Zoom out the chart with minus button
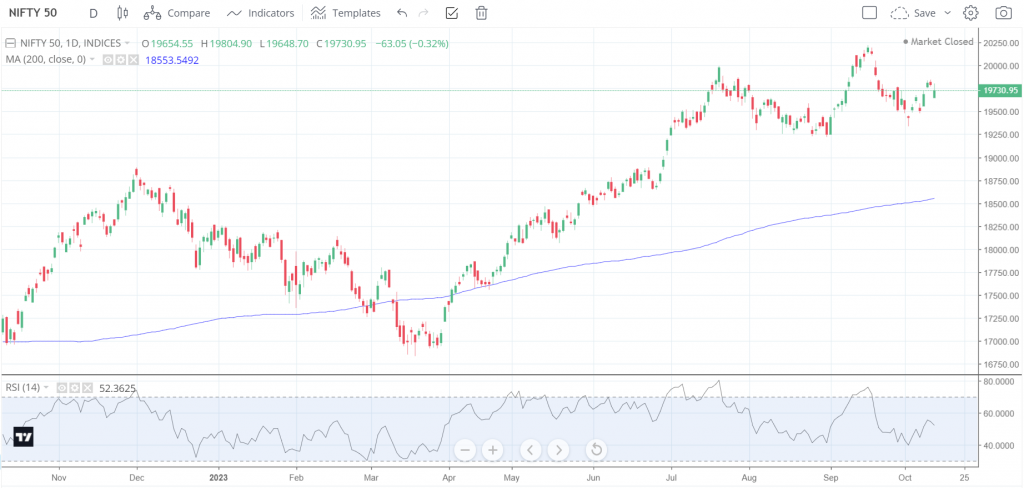This screenshot has width=1024, height=488. click(466, 449)
